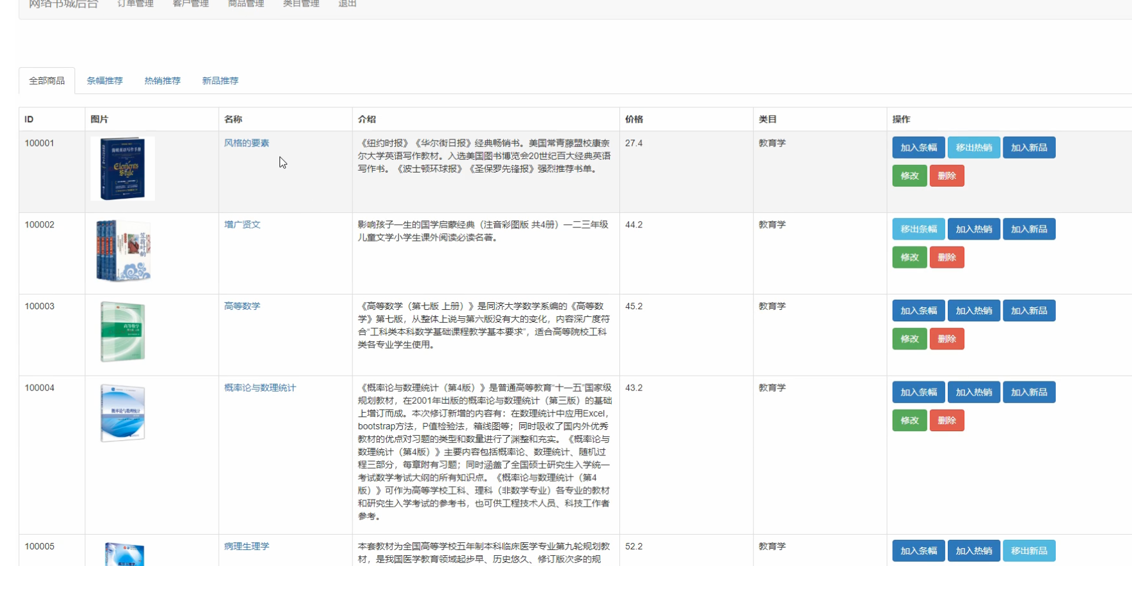Click 加入热销 for 病理生理学
The image size is (1132, 589).
[973, 550]
